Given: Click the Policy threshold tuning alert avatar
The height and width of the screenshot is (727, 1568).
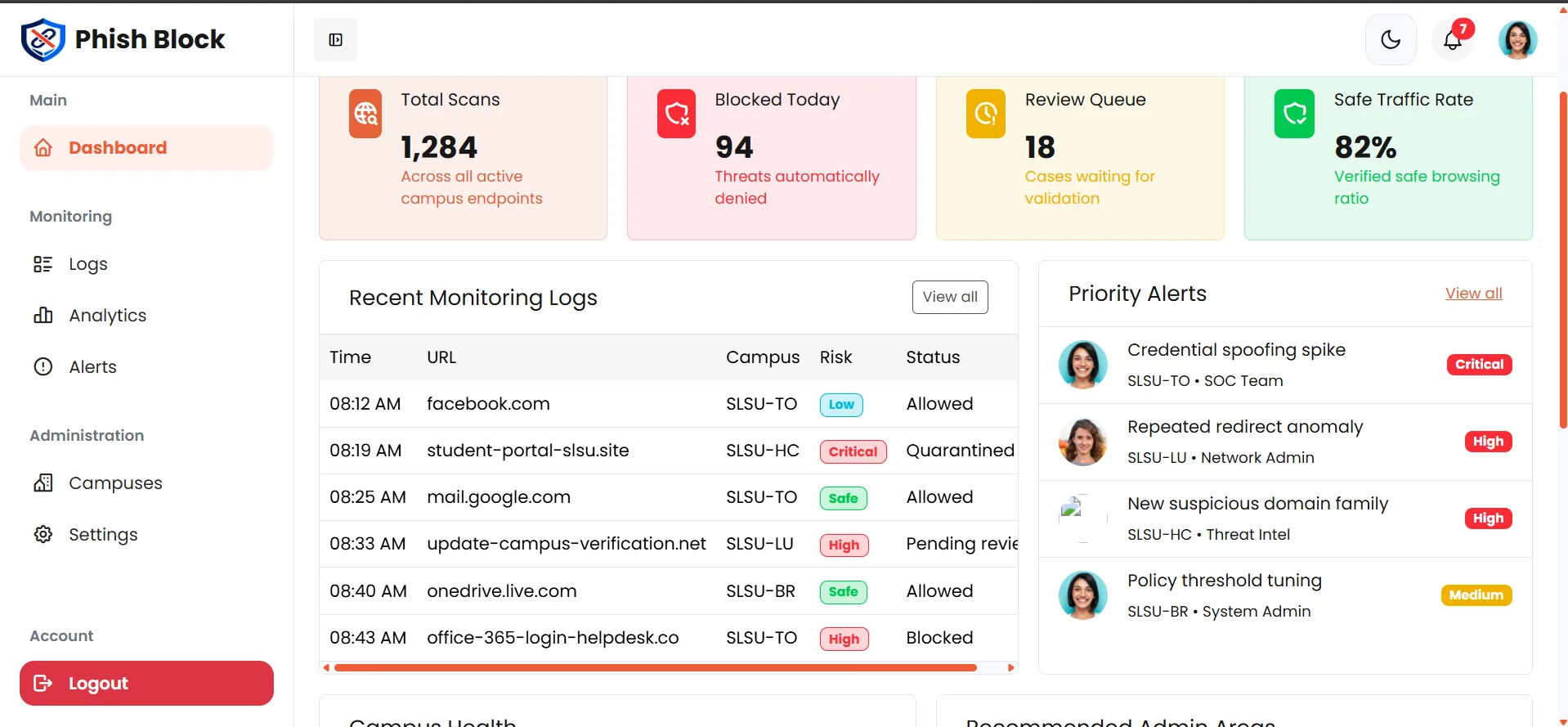Looking at the screenshot, I should (1083, 595).
